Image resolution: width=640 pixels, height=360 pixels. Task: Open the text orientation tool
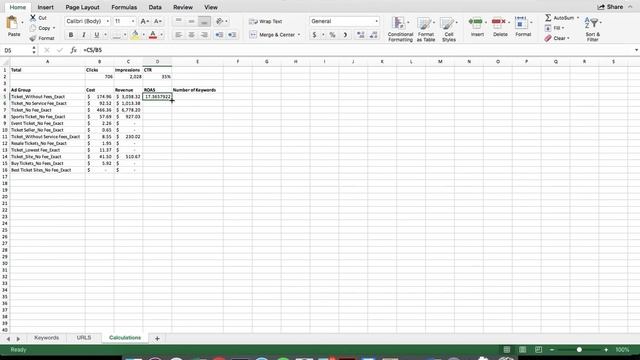click(x=220, y=21)
